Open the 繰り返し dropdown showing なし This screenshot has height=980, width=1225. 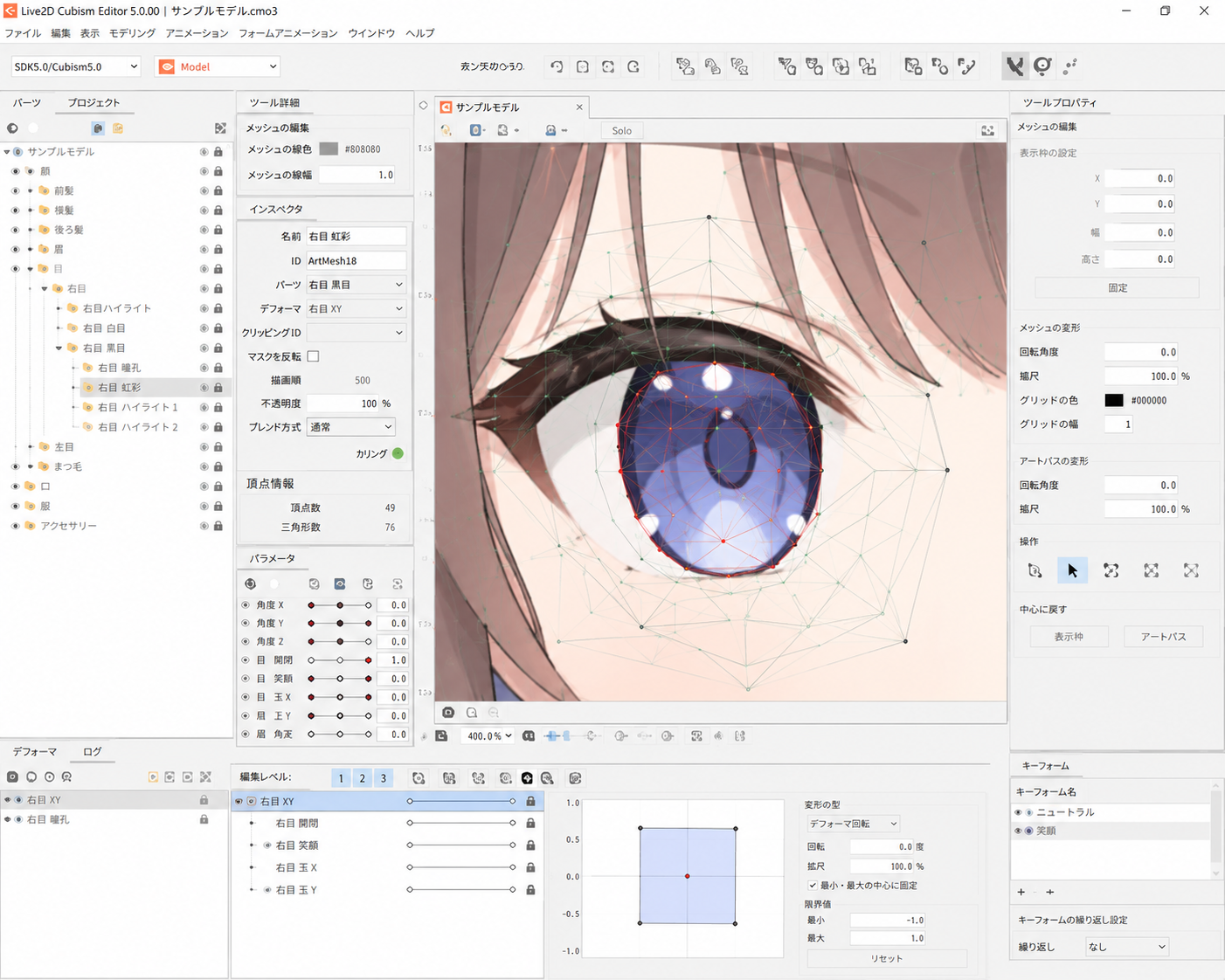1127,947
